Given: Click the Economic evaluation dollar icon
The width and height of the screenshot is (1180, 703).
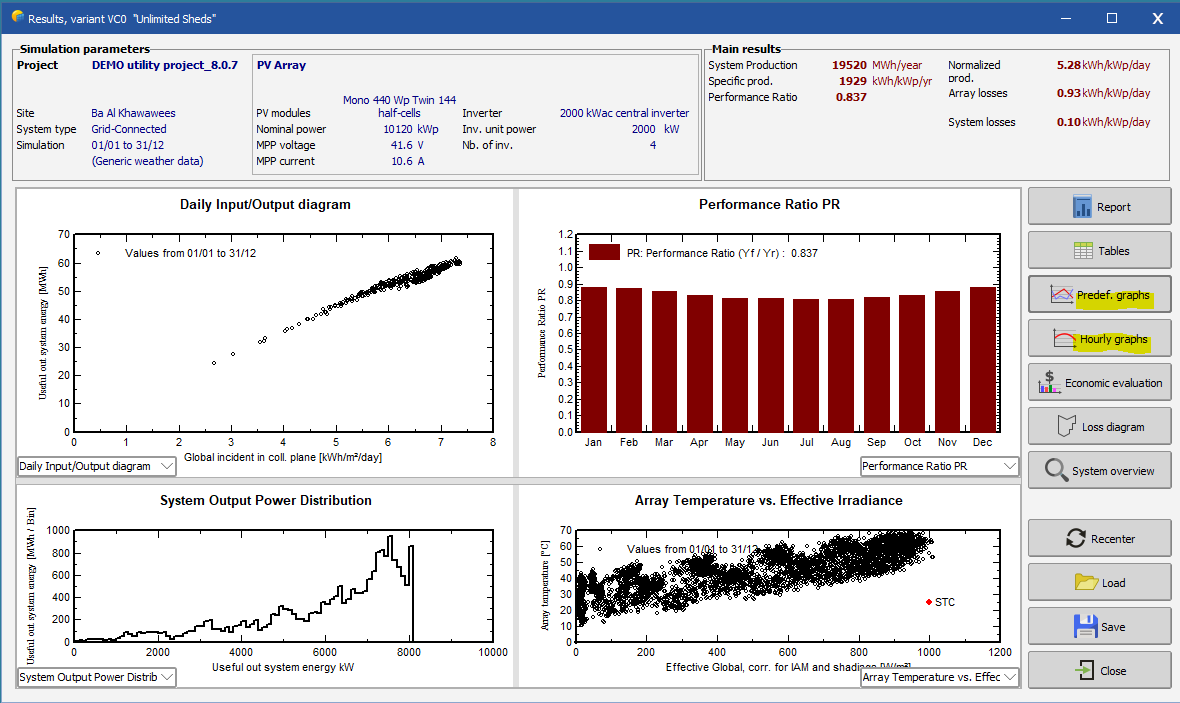Looking at the screenshot, I should 1049,382.
